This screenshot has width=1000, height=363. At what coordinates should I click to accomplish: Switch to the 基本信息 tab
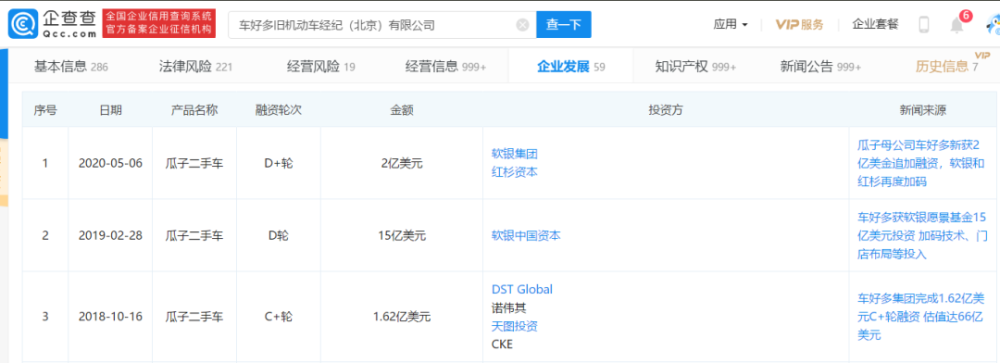click(71, 66)
